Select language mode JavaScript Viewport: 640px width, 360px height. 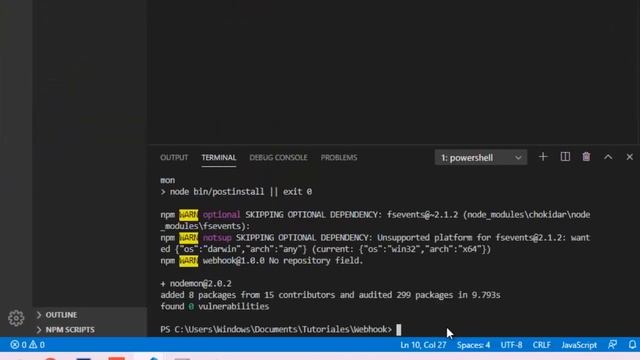coord(579,345)
